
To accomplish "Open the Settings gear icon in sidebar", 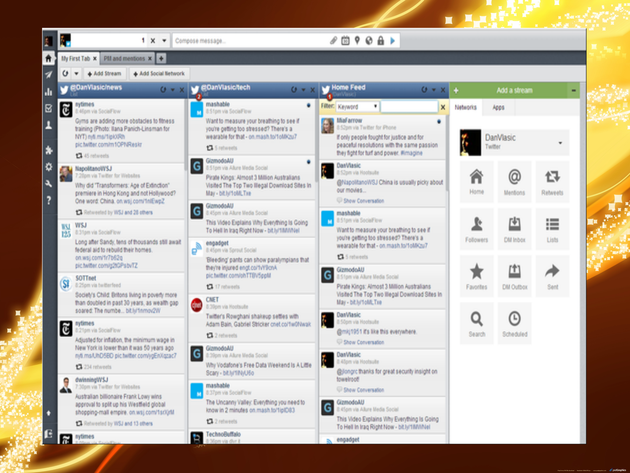I will coord(49,167).
